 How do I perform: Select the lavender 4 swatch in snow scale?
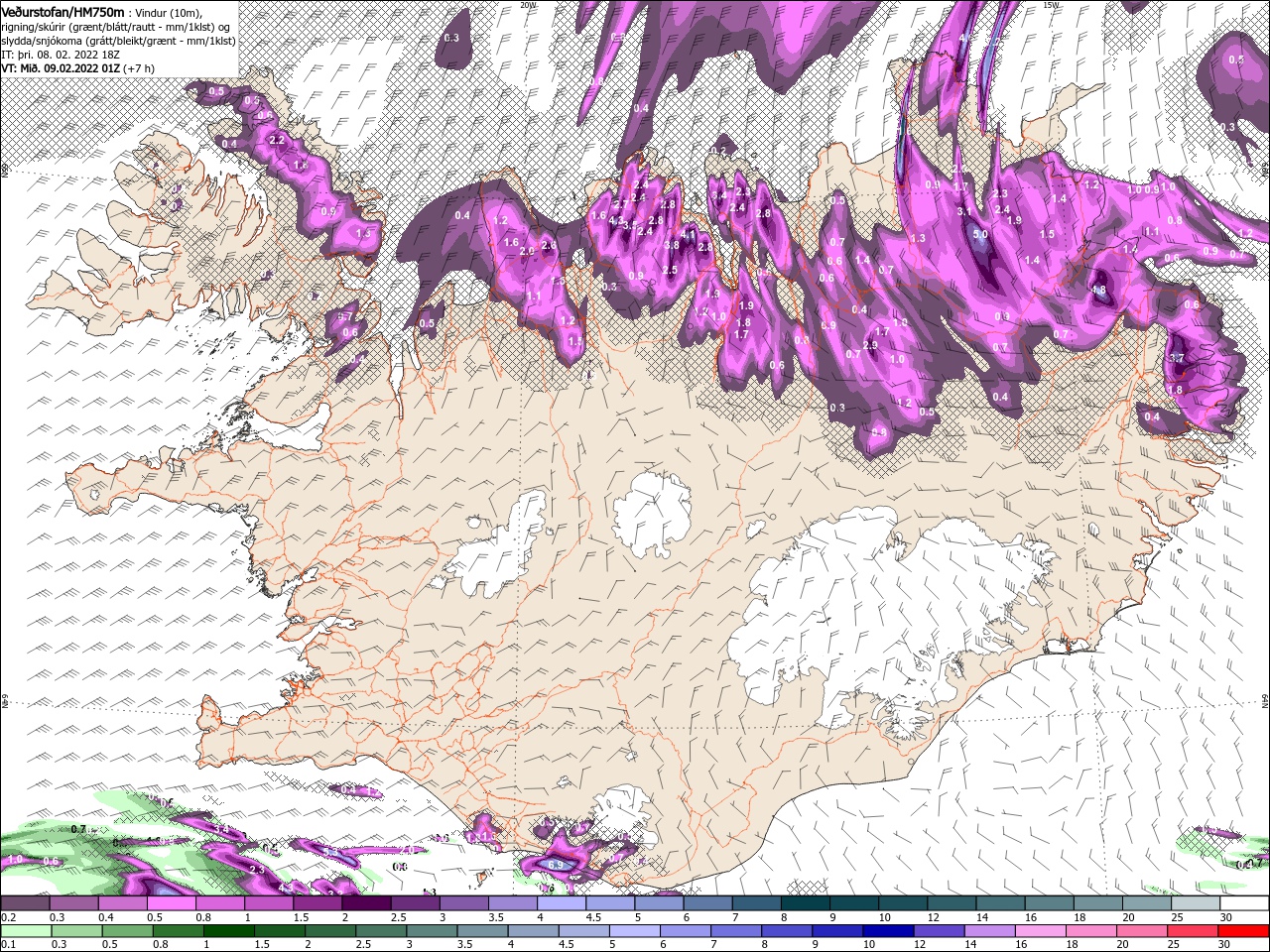tap(561, 903)
